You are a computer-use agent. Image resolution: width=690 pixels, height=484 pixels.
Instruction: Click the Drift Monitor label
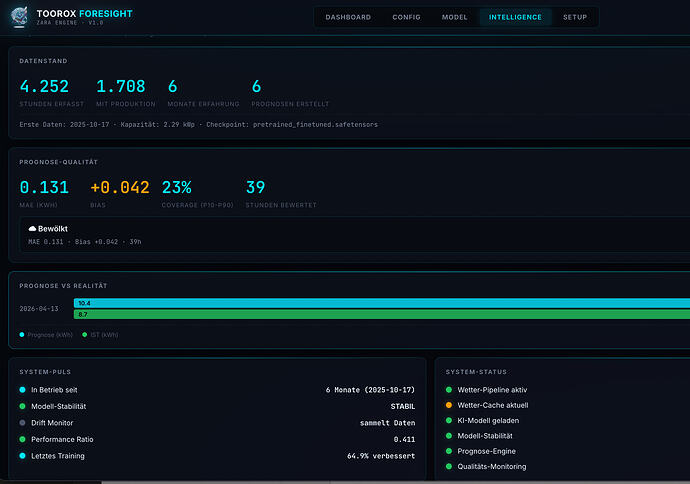coord(52,423)
